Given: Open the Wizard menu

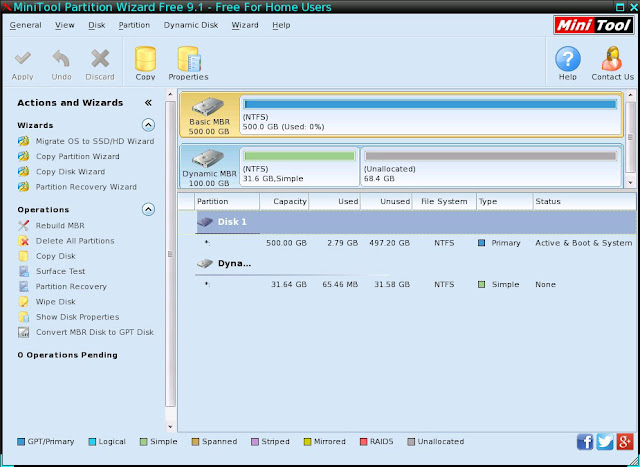Looking at the screenshot, I should tap(245, 25).
